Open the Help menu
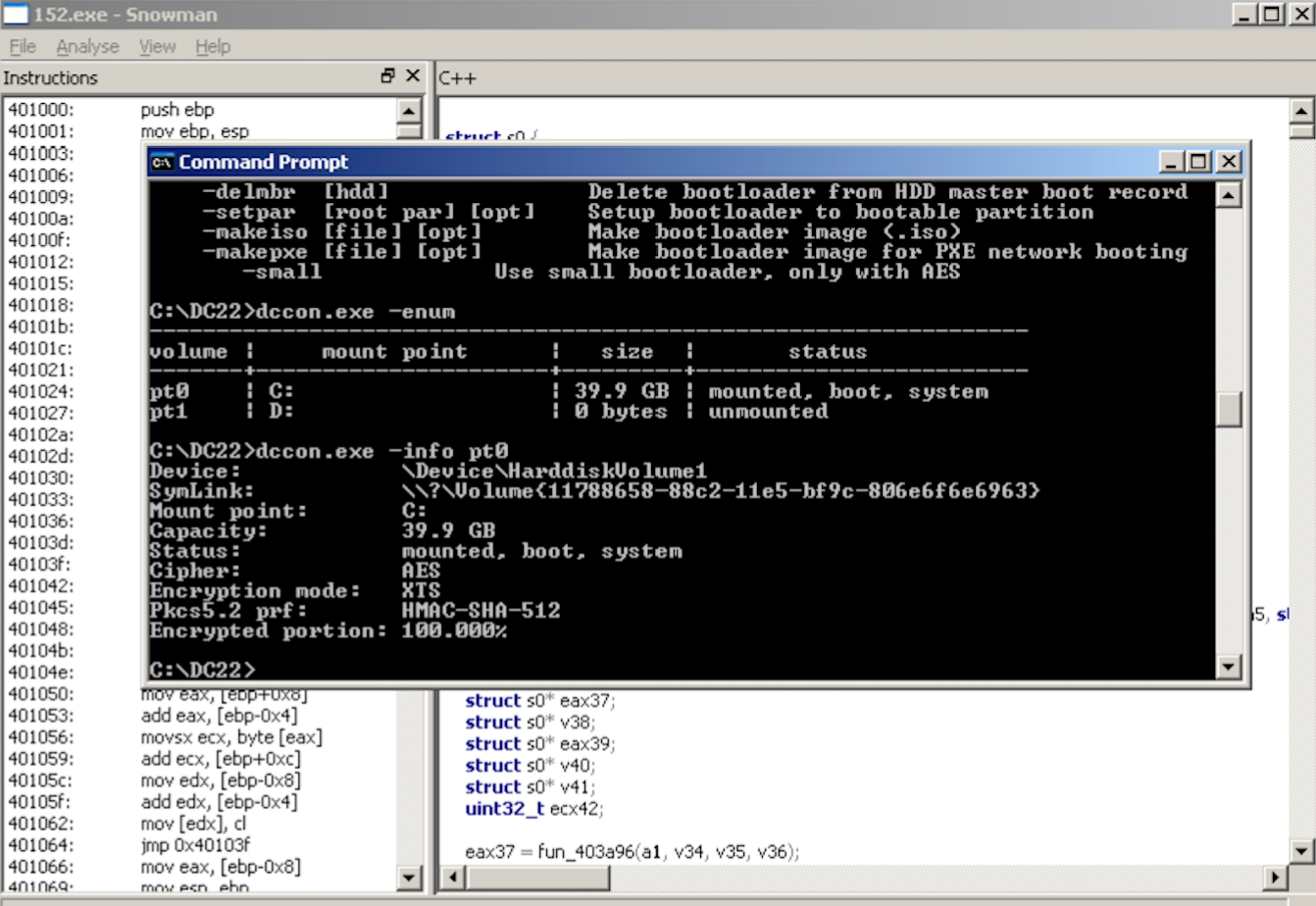 pos(213,46)
